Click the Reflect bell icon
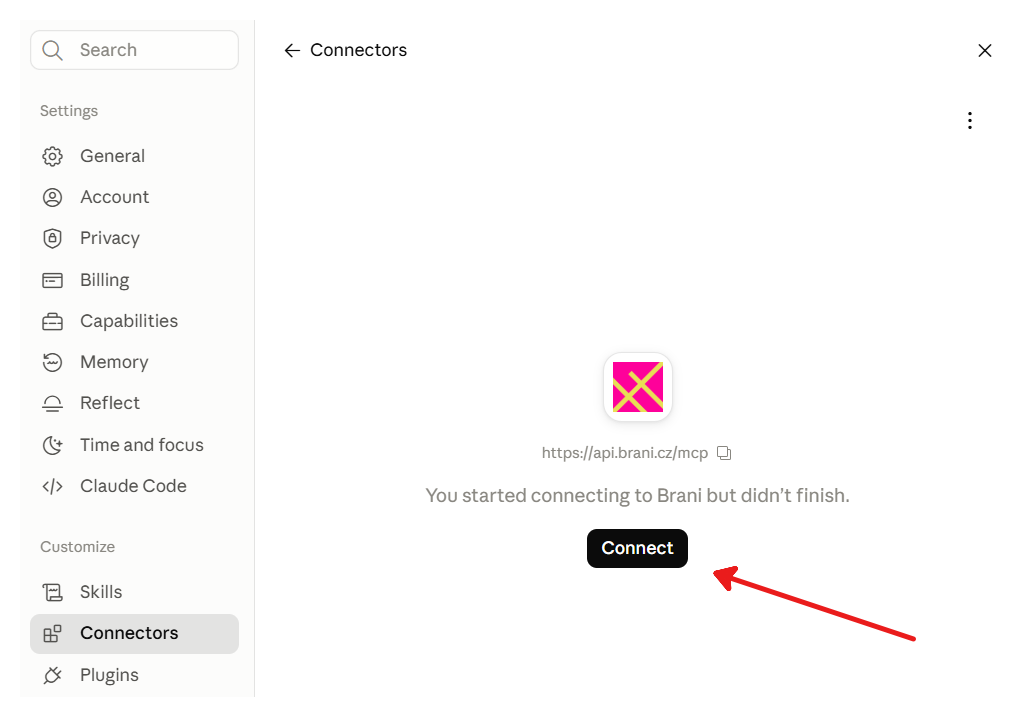 (53, 403)
